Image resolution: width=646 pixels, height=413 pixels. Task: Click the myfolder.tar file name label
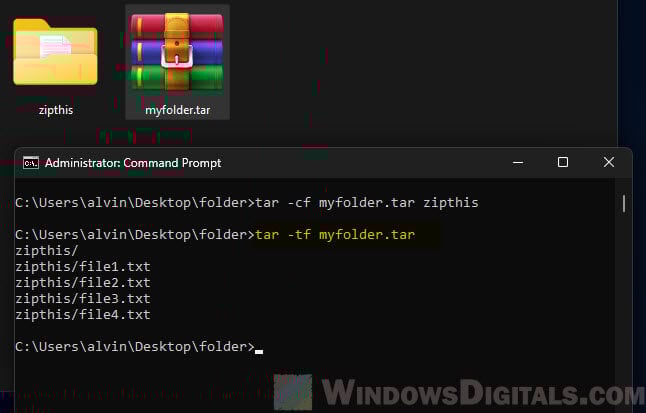[x=178, y=110]
